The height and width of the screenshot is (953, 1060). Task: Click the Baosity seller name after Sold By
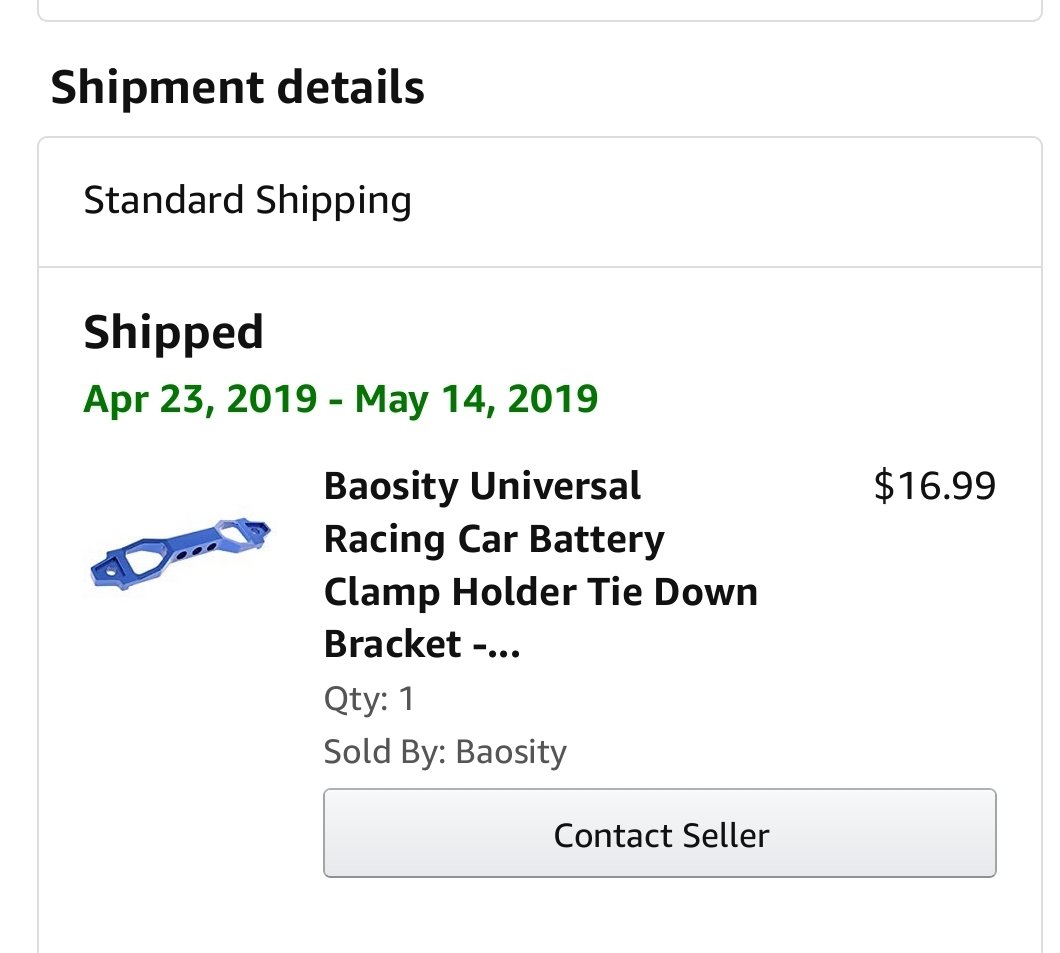(x=511, y=752)
